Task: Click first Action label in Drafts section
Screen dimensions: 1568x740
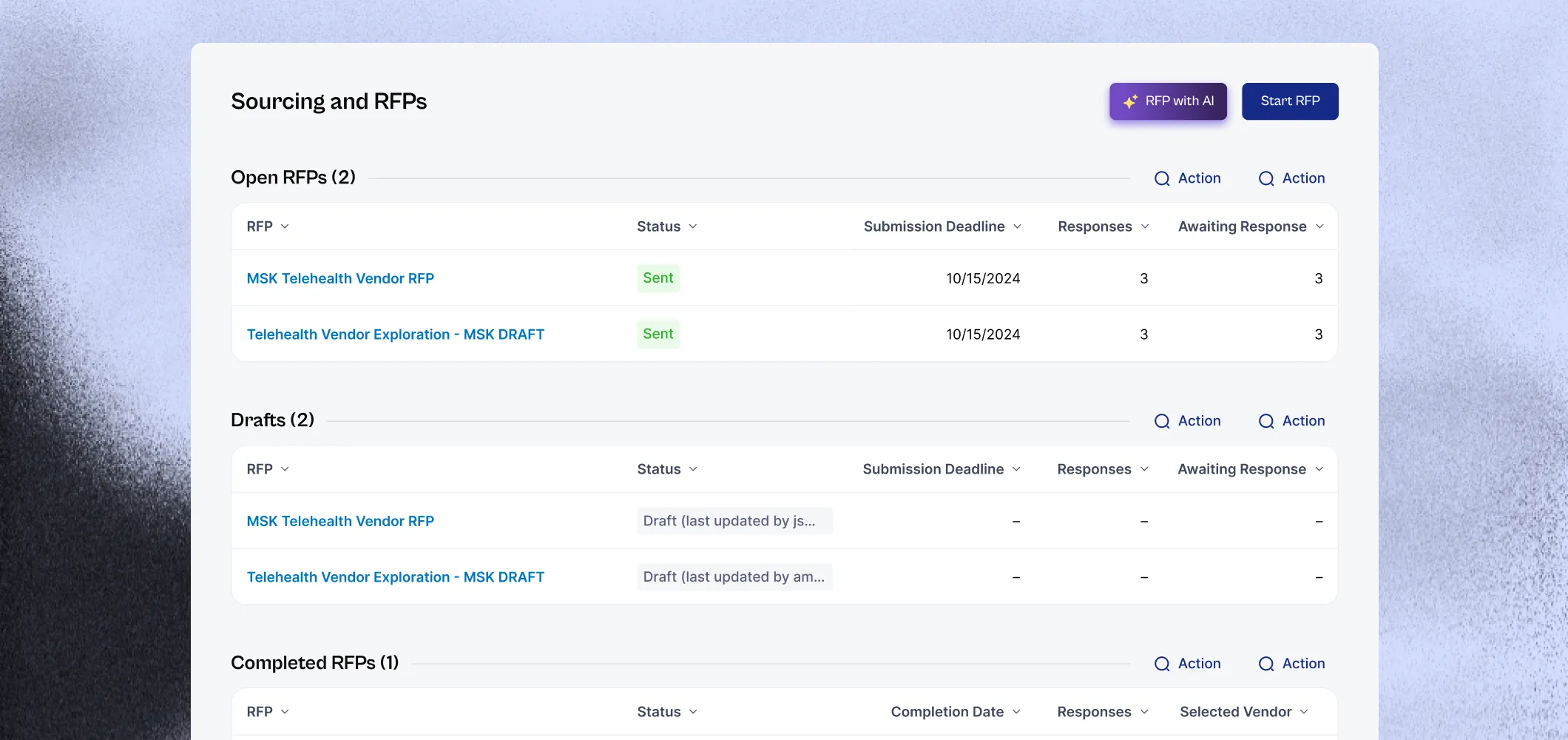Action: [x=1199, y=421]
